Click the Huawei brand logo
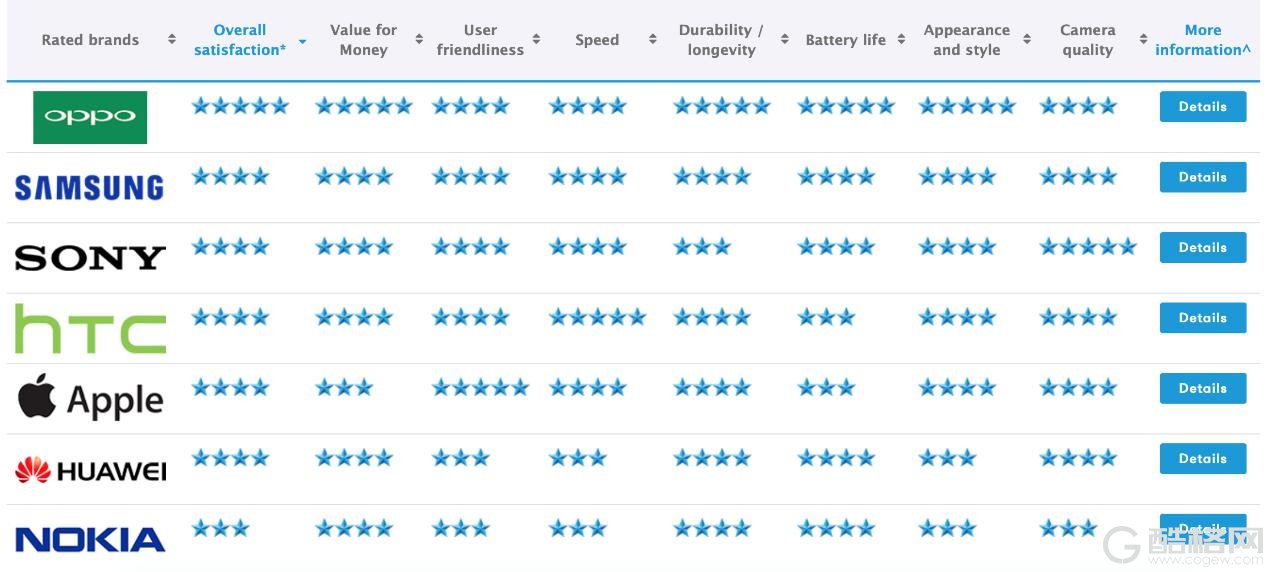Viewport: 1268px width, 572px height. click(x=90, y=469)
